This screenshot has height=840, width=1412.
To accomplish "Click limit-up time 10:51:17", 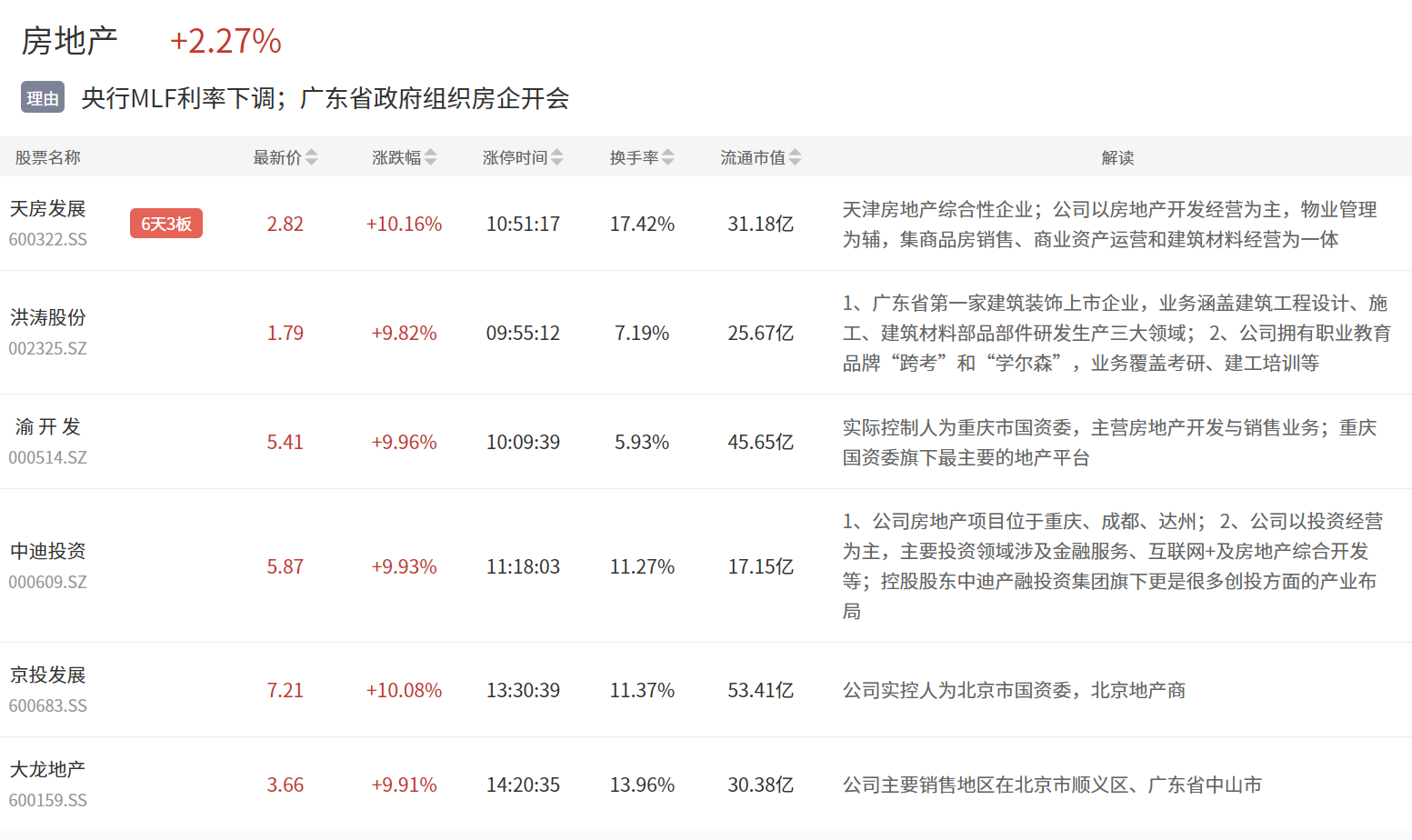I will 523,224.
